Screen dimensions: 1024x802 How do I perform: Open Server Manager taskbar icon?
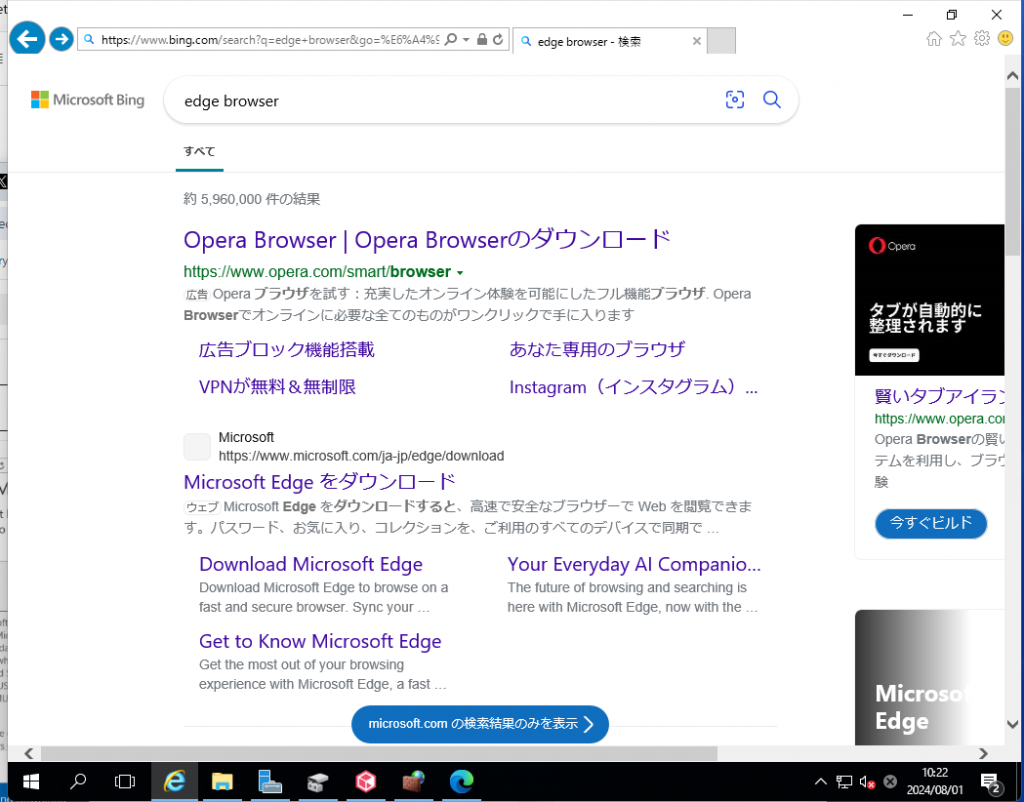point(270,782)
